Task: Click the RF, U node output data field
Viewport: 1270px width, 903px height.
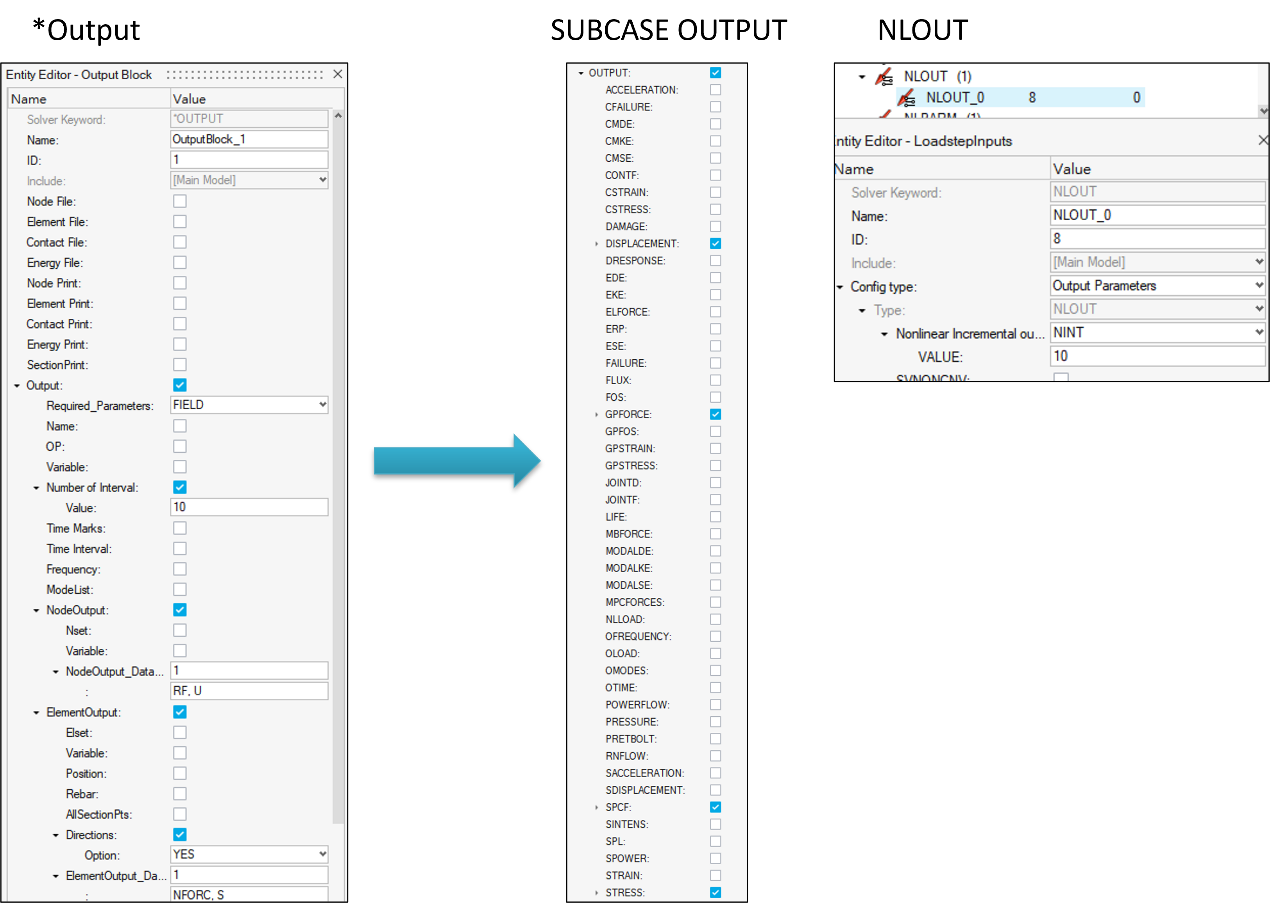Action: [249, 691]
